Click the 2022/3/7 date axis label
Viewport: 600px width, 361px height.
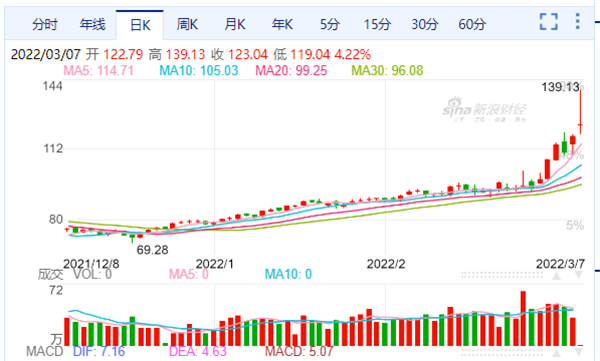tap(560, 264)
